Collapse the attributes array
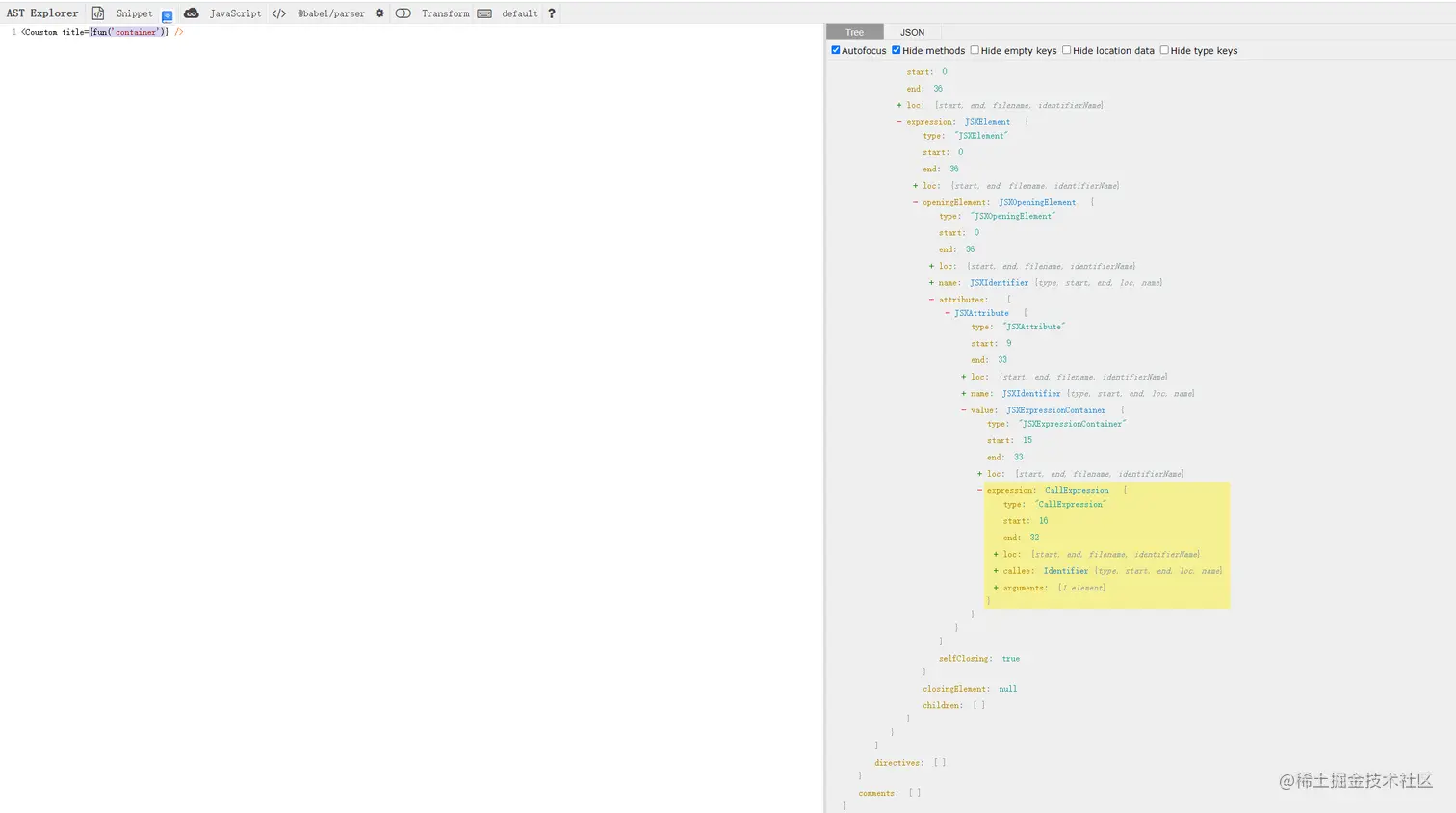 point(931,300)
